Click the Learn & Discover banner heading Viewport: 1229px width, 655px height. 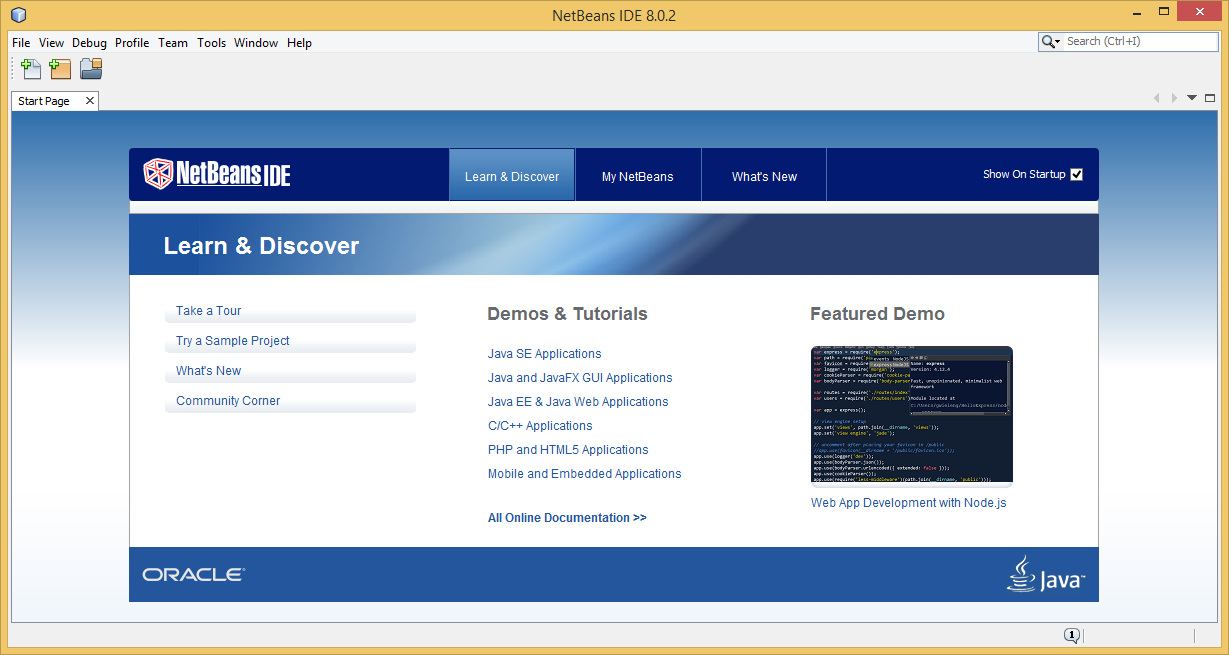261,246
